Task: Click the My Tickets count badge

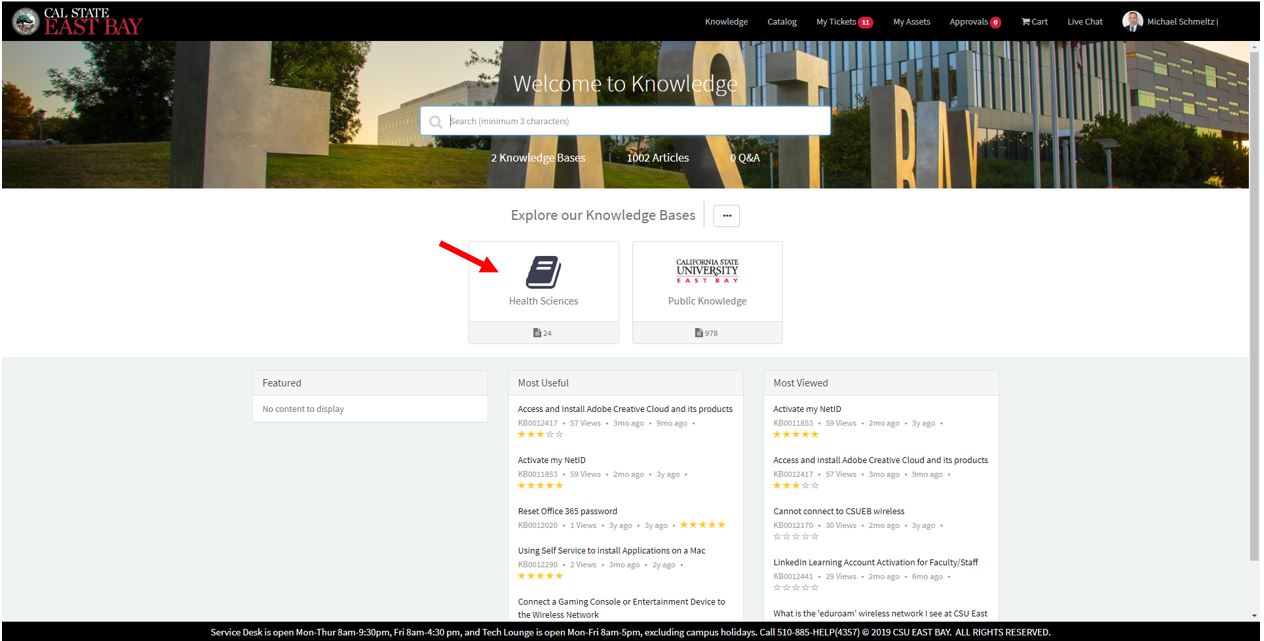Action: (865, 22)
